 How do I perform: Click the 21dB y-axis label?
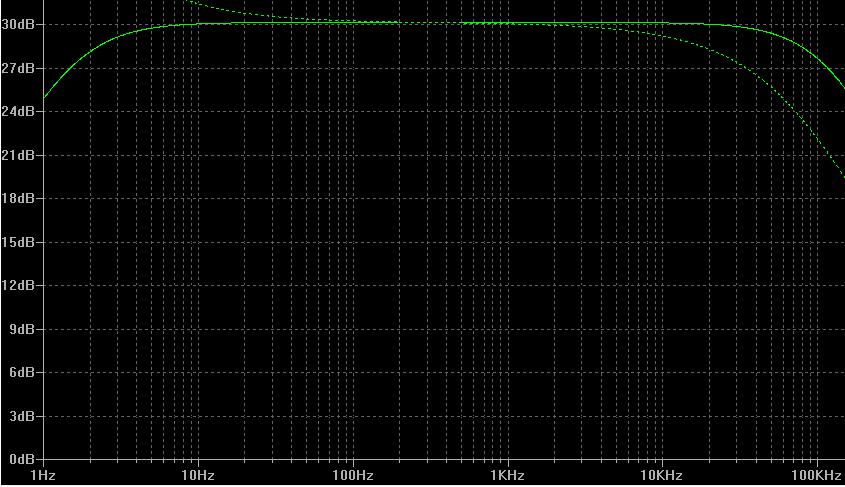click(18, 155)
